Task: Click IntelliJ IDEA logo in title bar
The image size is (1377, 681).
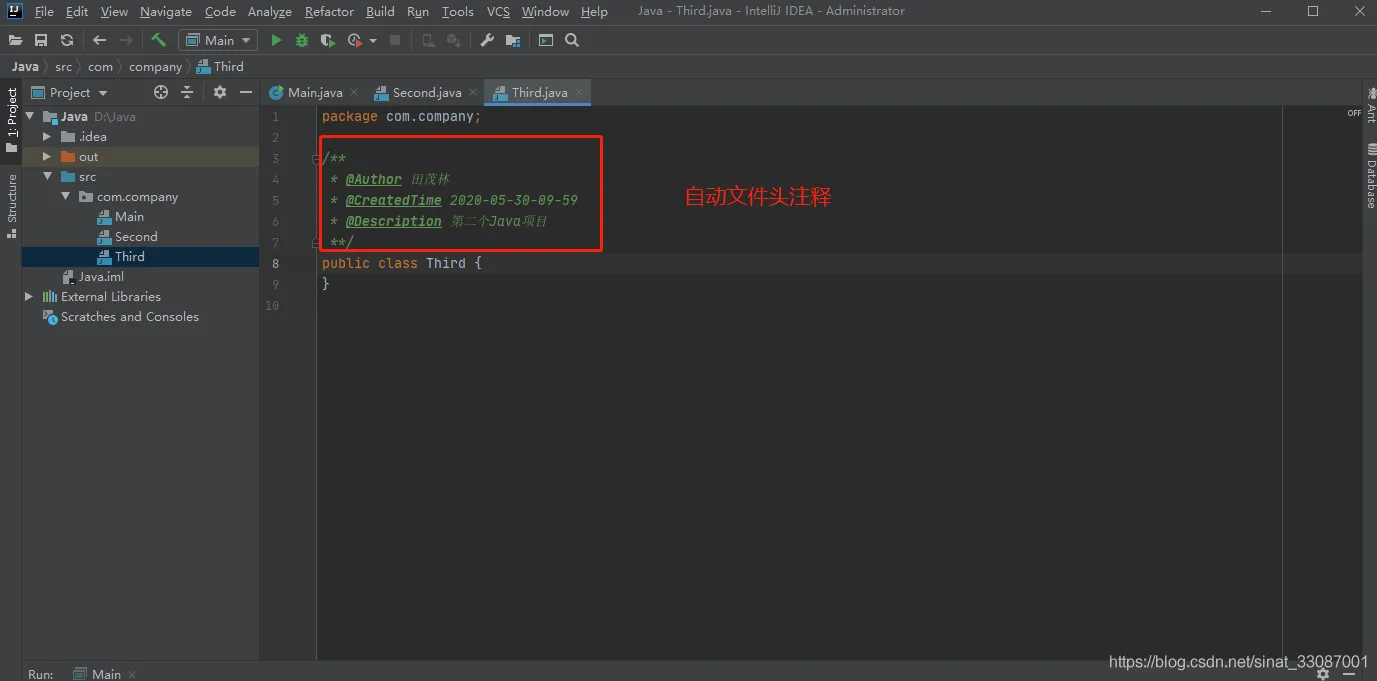Action: (x=15, y=11)
